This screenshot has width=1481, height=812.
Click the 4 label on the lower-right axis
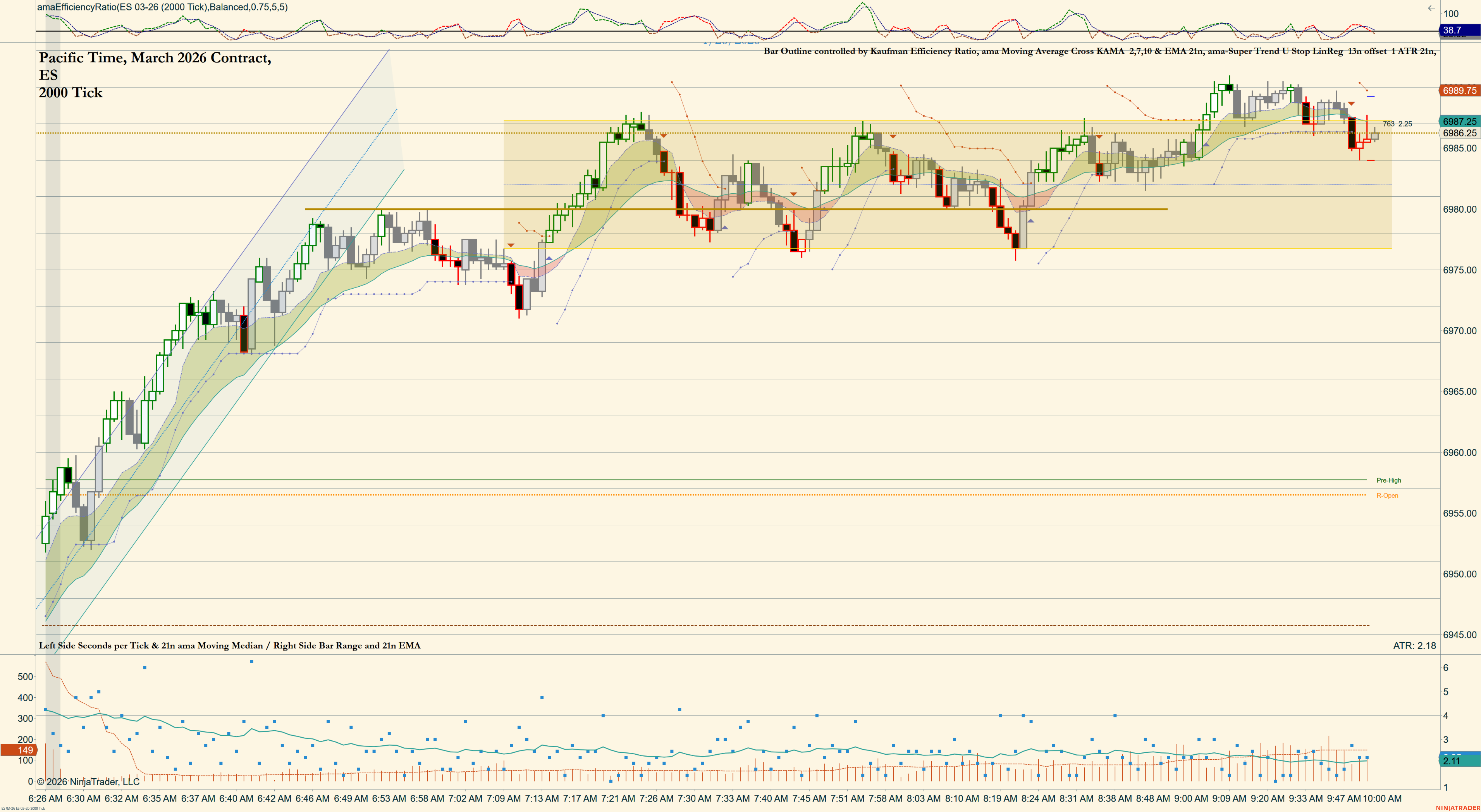pos(1445,716)
